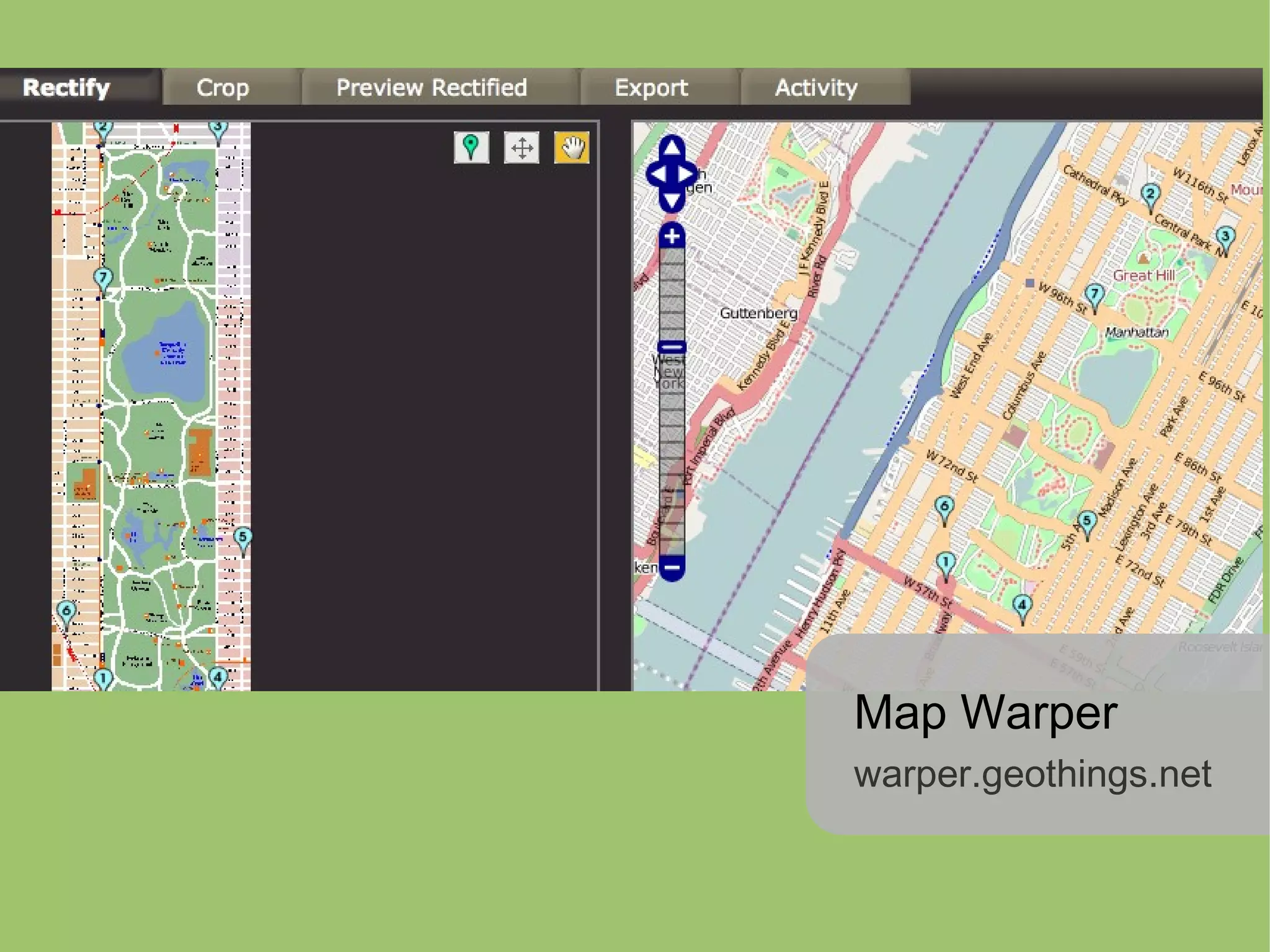The width and height of the screenshot is (1270, 952).
Task: Select the add control point pin tool
Action: click(x=471, y=148)
